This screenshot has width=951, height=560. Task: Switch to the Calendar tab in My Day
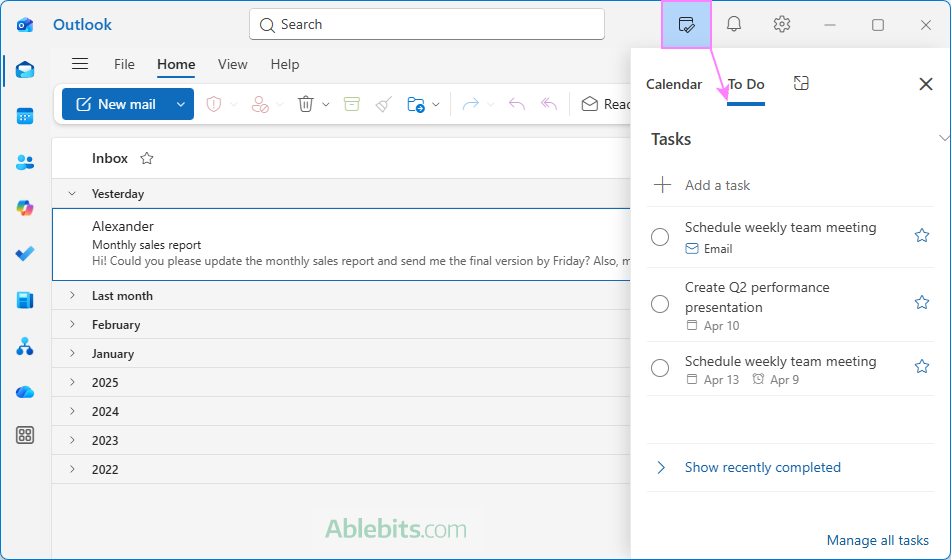click(674, 84)
